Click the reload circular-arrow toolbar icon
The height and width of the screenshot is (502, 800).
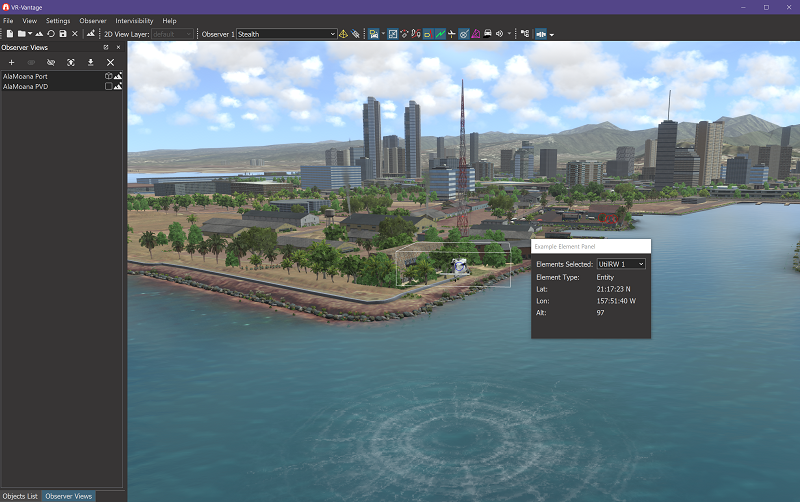[x=51, y=34]
